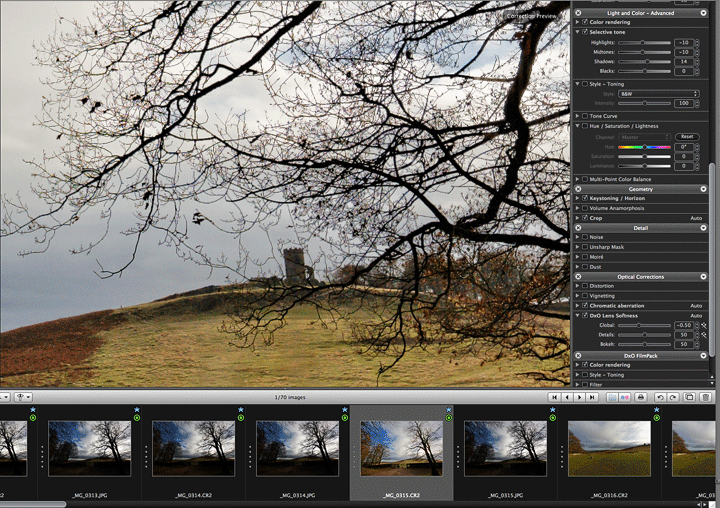Open the Geometry palette round arrow menu
Viewport: 720px width, 508px height.
(x=703, y=189)
